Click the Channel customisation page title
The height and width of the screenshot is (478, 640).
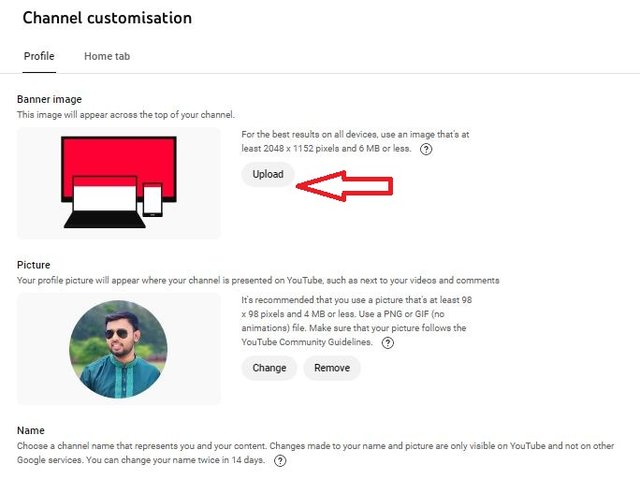107,18
